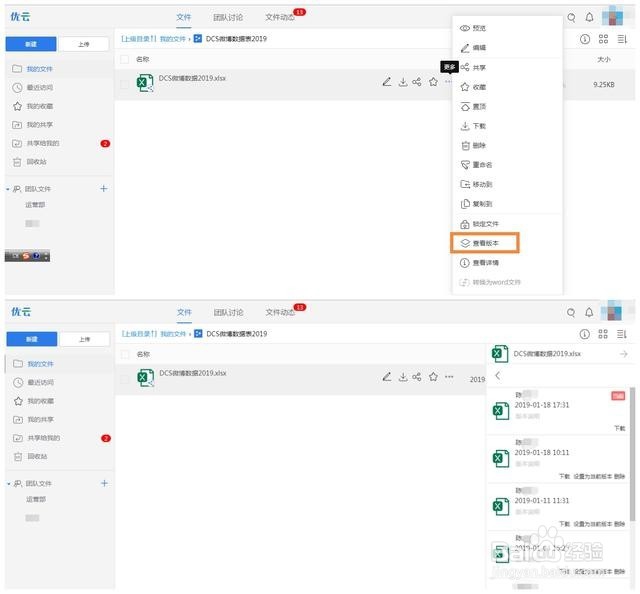This screenshot has width=640, height=594.
Task: Click 下载 link on 2019-01-18 17:31 version
Action: [x=619, y=428]
